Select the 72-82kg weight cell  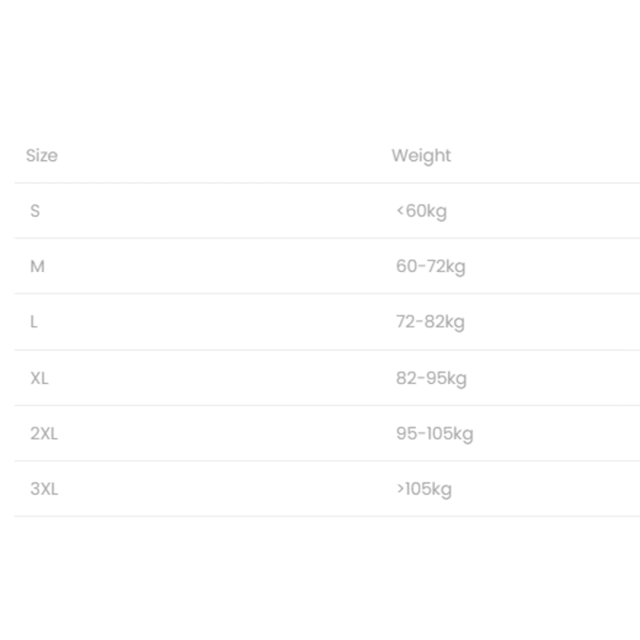point(430,322)
